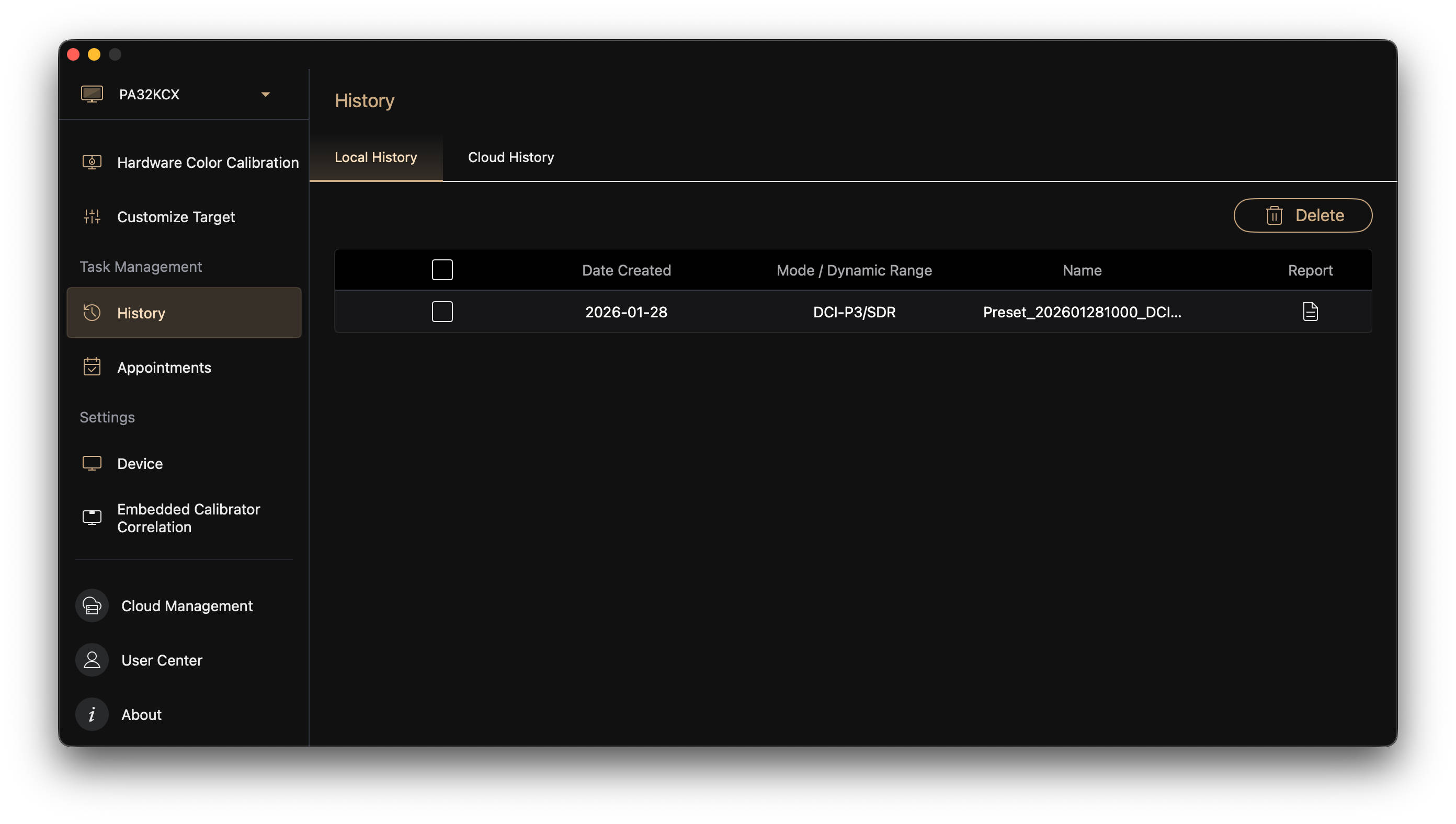Check the 2026-01-28 calibration entry checkbox

(x=442, y=312)
